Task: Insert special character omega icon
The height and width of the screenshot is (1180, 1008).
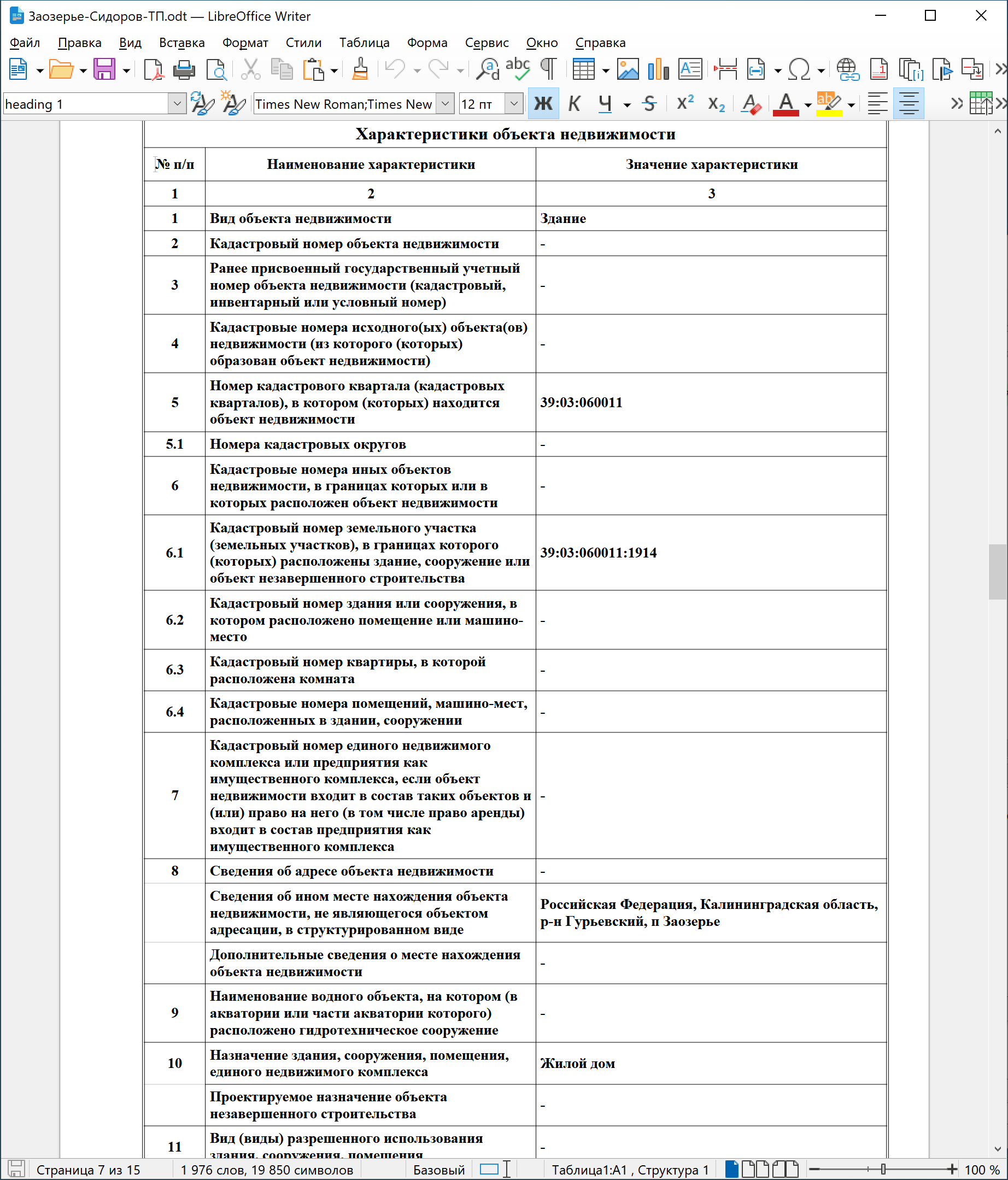Action: pos(800,69)
